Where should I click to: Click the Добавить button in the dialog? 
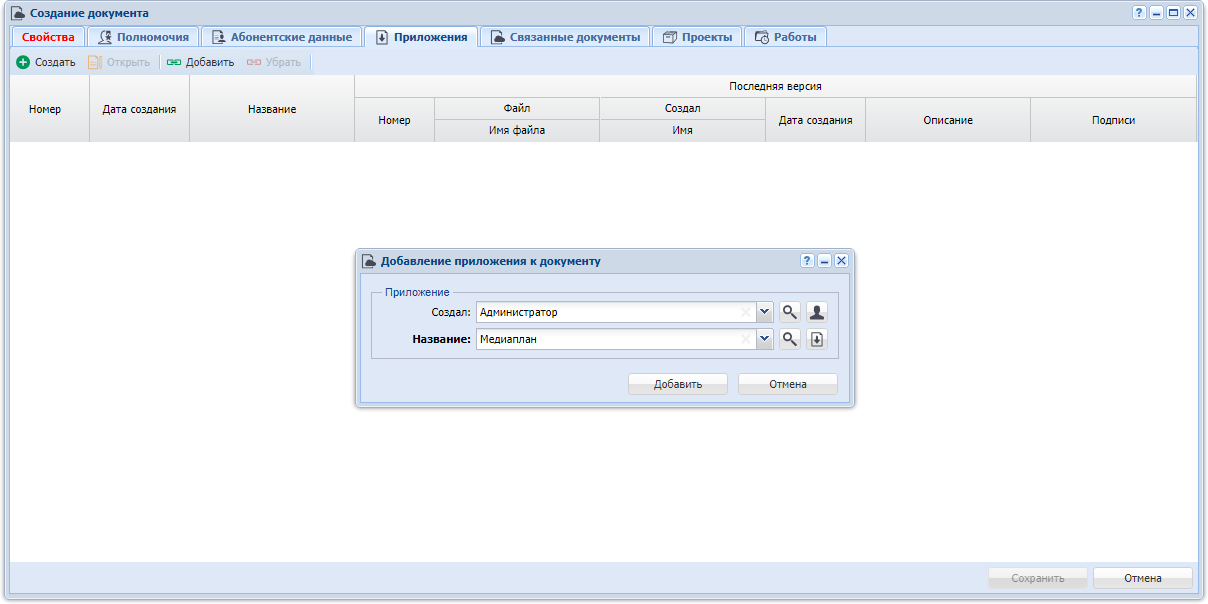678,384
